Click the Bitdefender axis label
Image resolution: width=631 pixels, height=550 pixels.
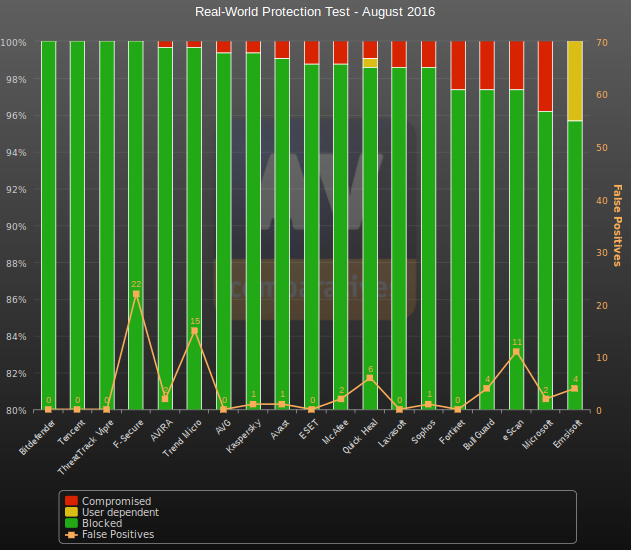tap(37, 437)
